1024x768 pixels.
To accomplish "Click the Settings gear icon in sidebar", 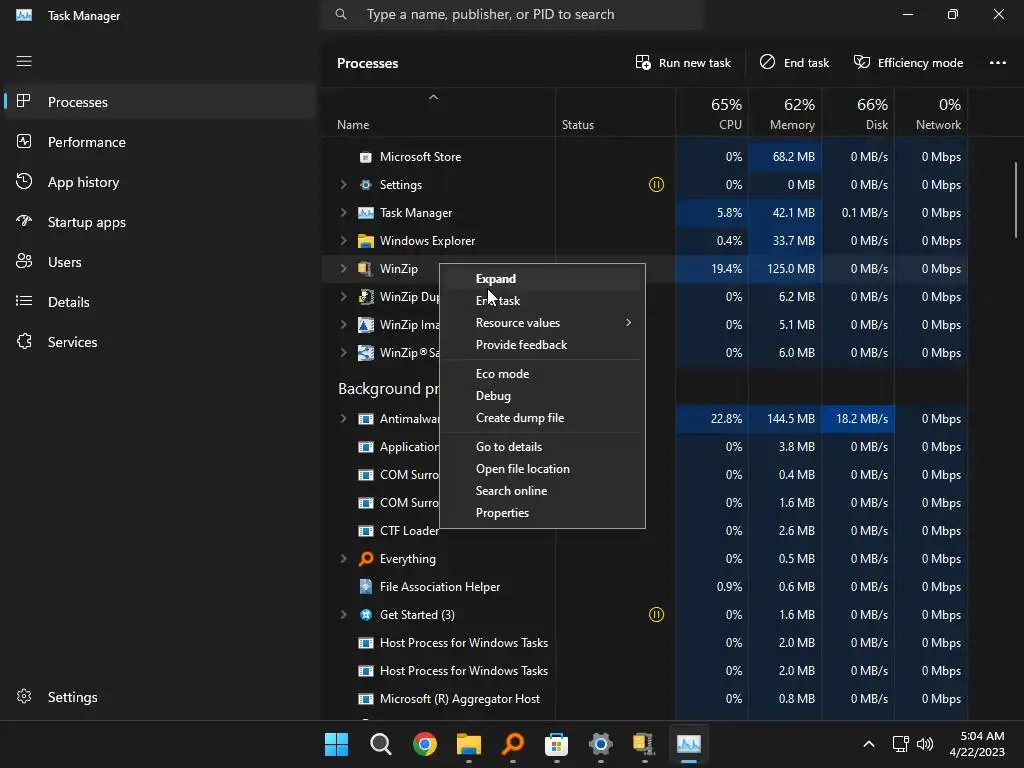I will tap(24, 696).
